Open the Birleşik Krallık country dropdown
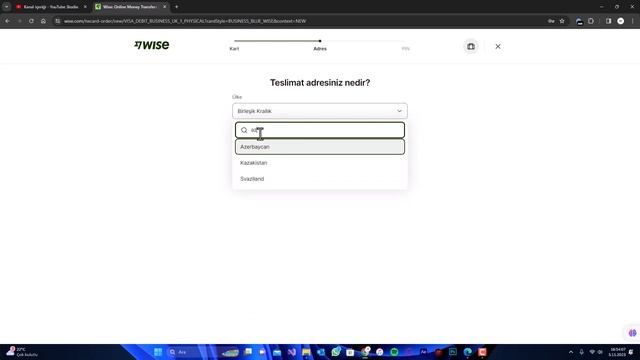The image size is (640, 360). tap(320, 111)
